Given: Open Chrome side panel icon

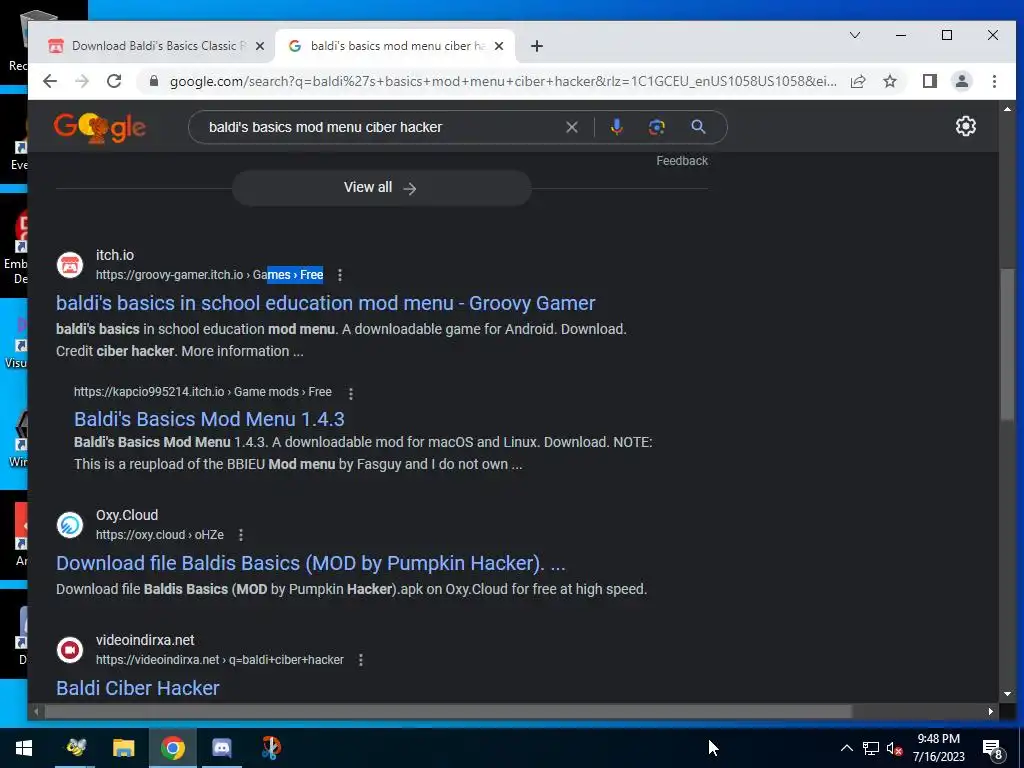Looking at the screenshot, I should pyautogui.click(x=929, y=81).
